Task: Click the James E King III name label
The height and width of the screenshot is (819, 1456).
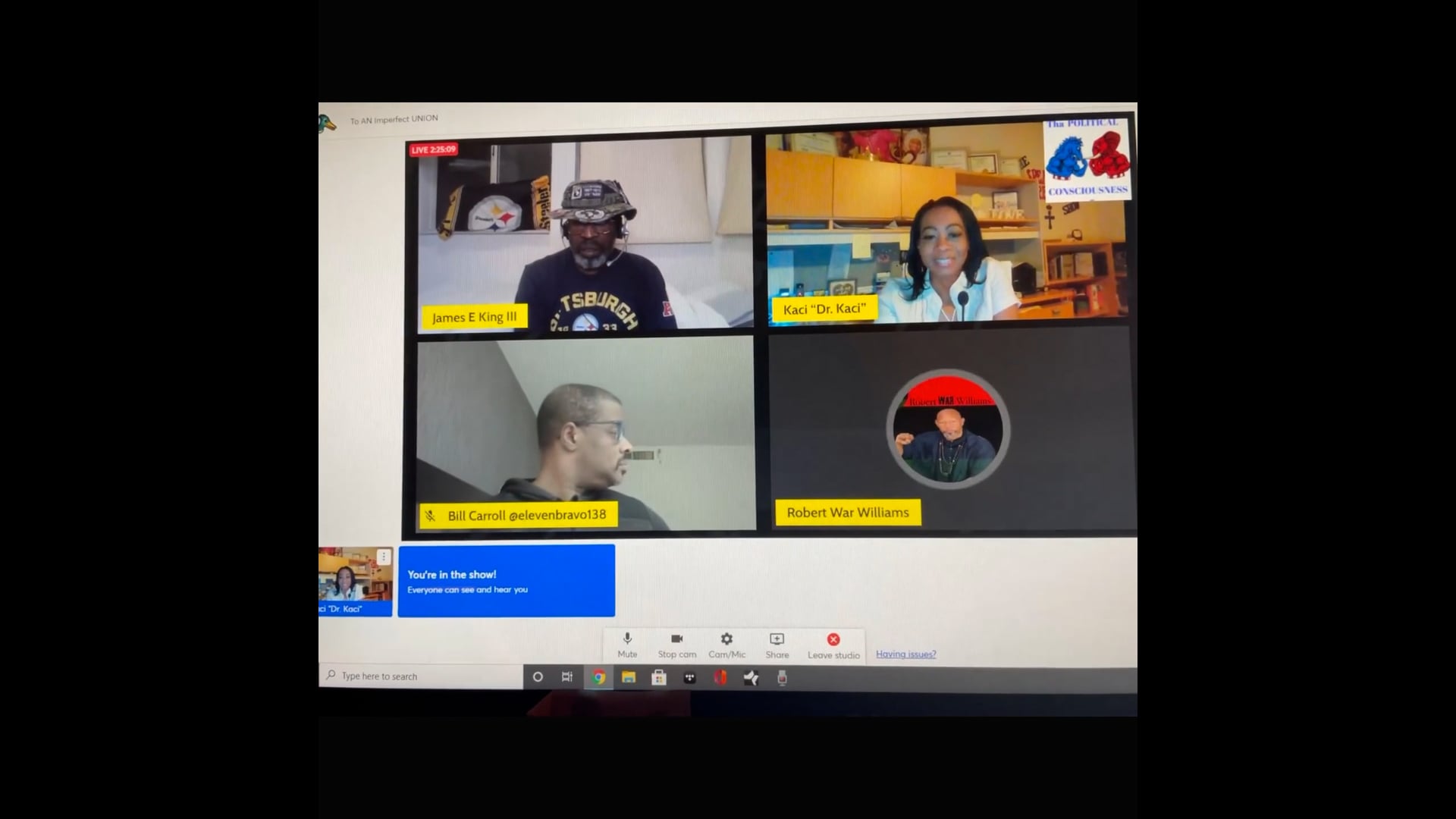Action: point(474,317)
